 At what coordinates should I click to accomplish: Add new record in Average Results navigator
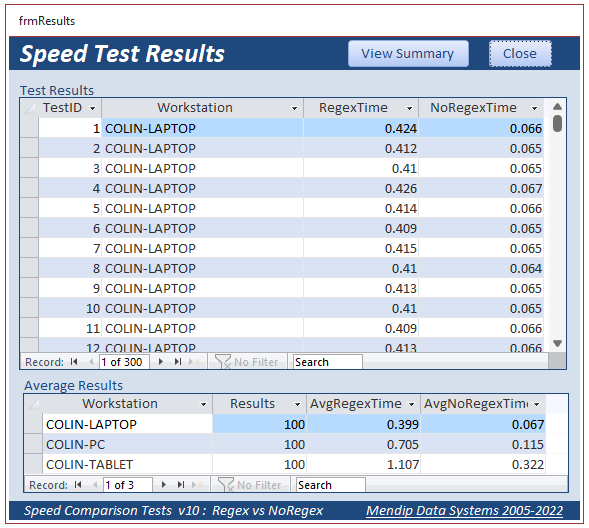198,485
